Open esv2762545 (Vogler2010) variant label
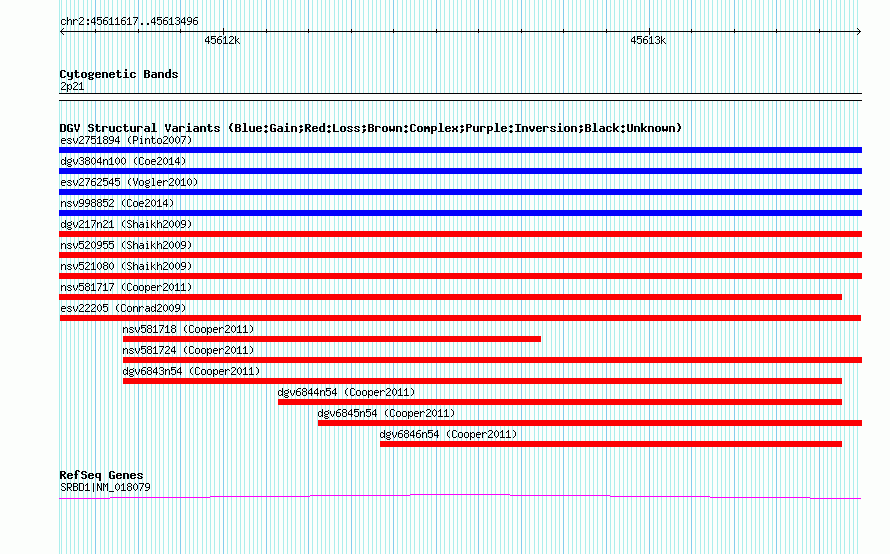 (129, 182)
